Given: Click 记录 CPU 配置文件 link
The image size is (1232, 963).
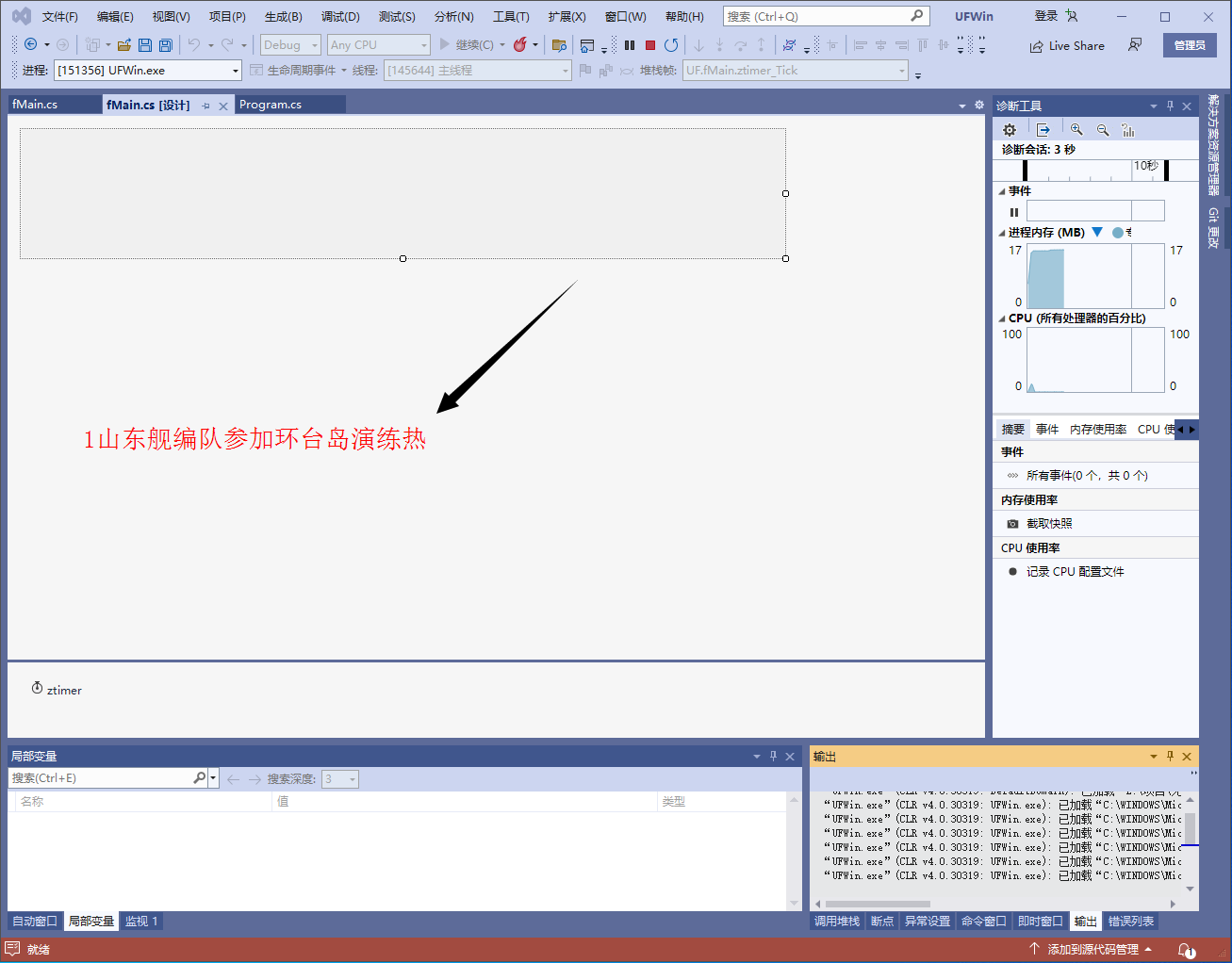Looking at the screenshot, I should [1076, 572].
